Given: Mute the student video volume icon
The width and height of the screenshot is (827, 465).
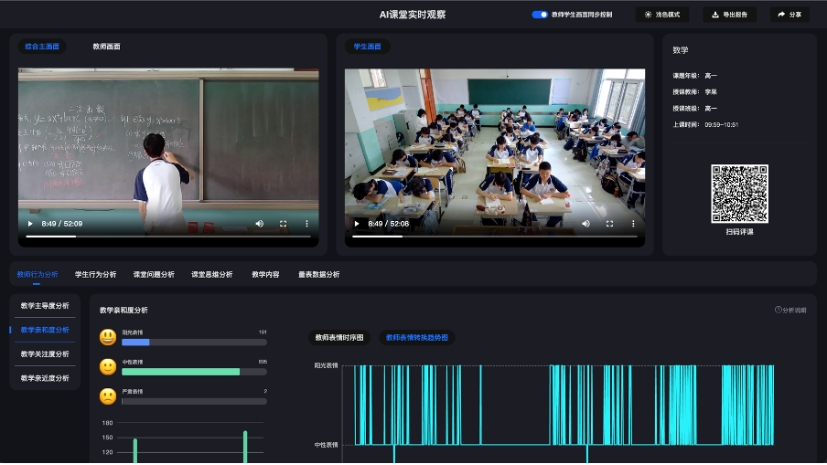Looking at the screenshot, I should [585, 224].
